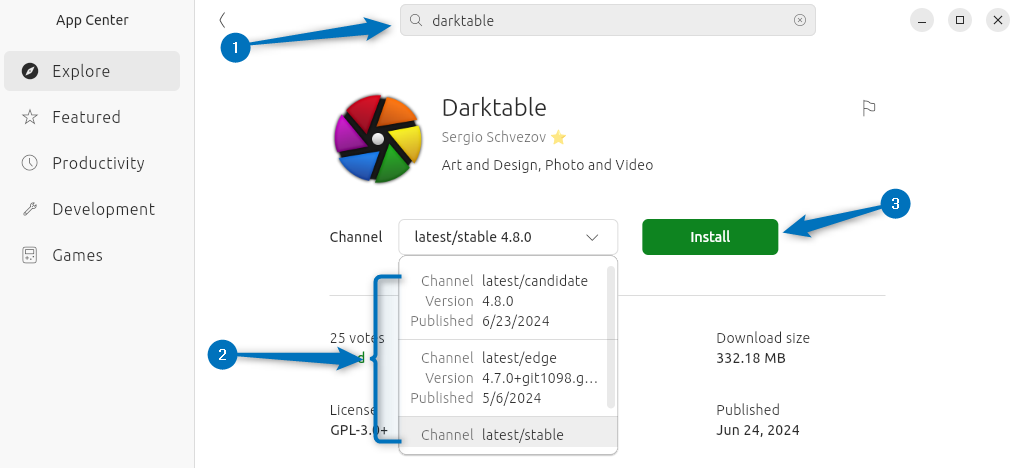Open the Featured section
Viewport: 1015px width, 468px height.
[x=92, y=117]
